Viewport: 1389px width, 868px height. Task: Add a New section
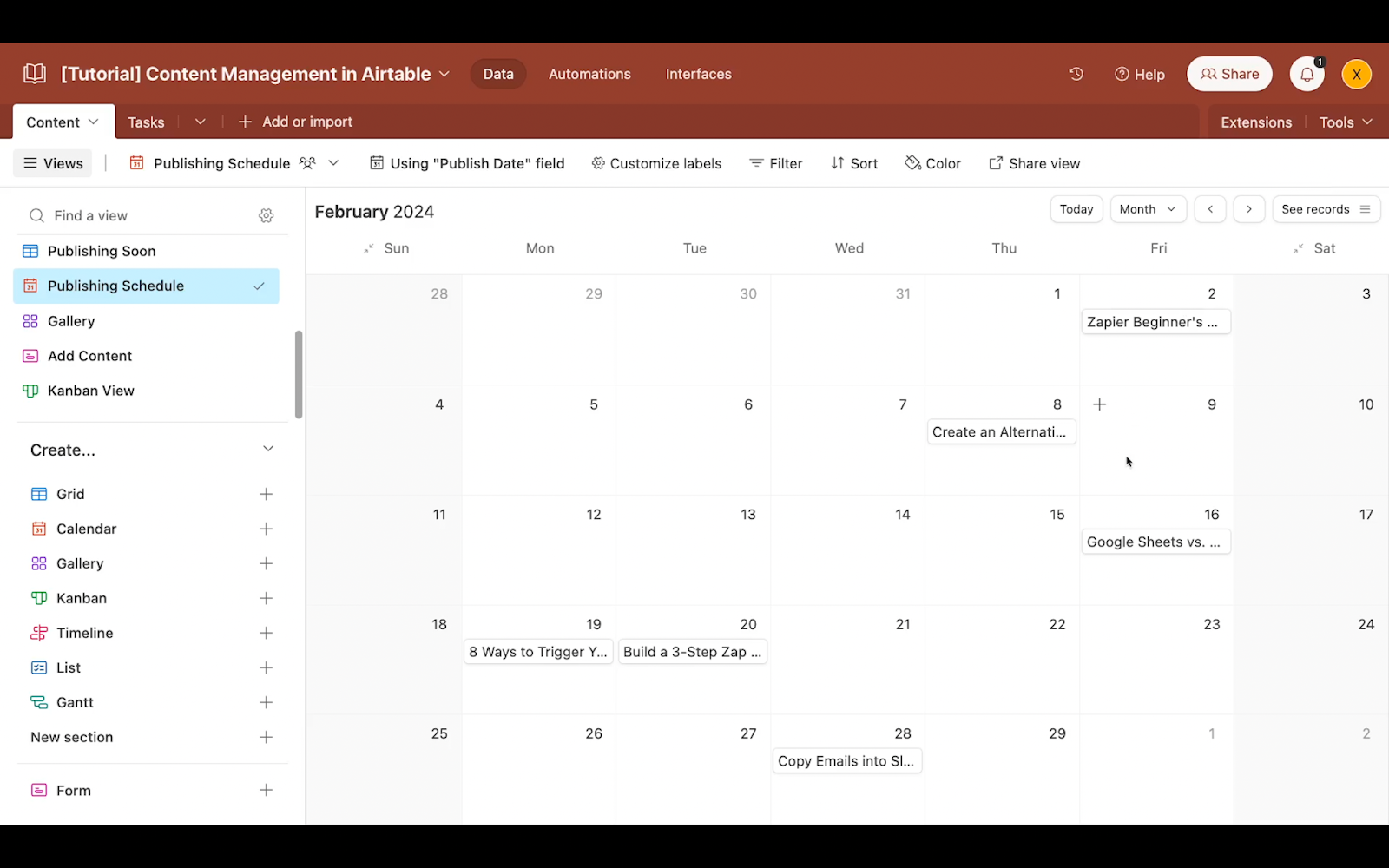click(267, 737)
